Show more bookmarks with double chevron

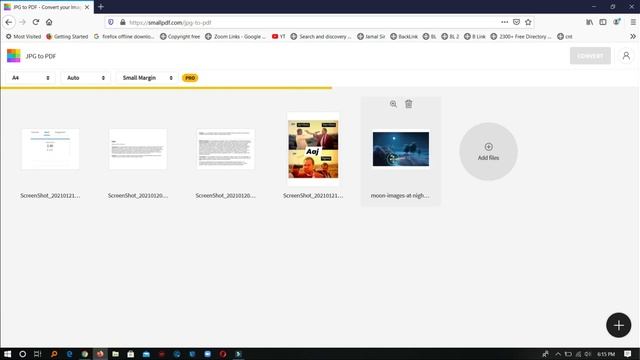pos(633,36)
